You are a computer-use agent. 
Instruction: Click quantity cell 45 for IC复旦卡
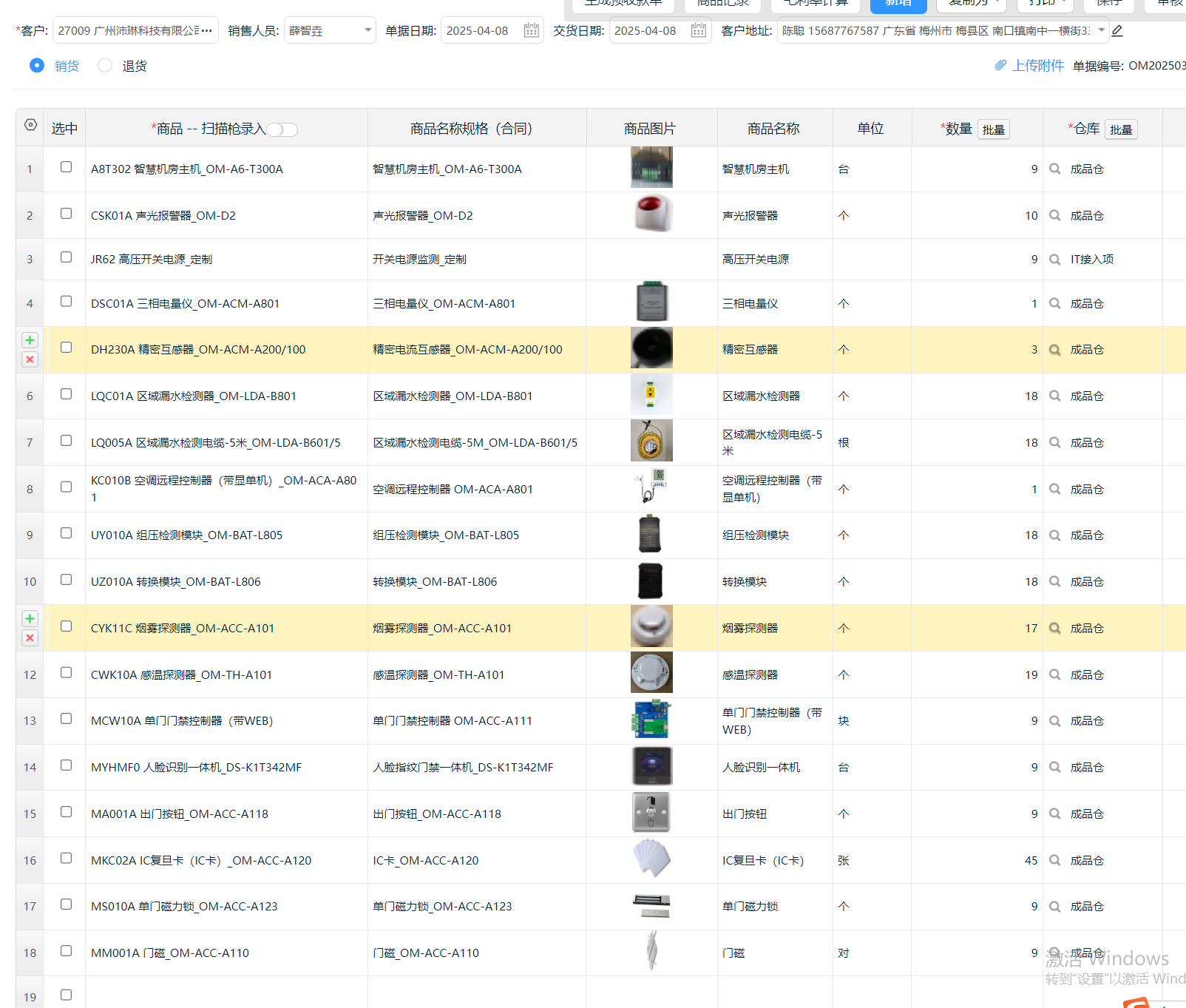pos(977,860)
